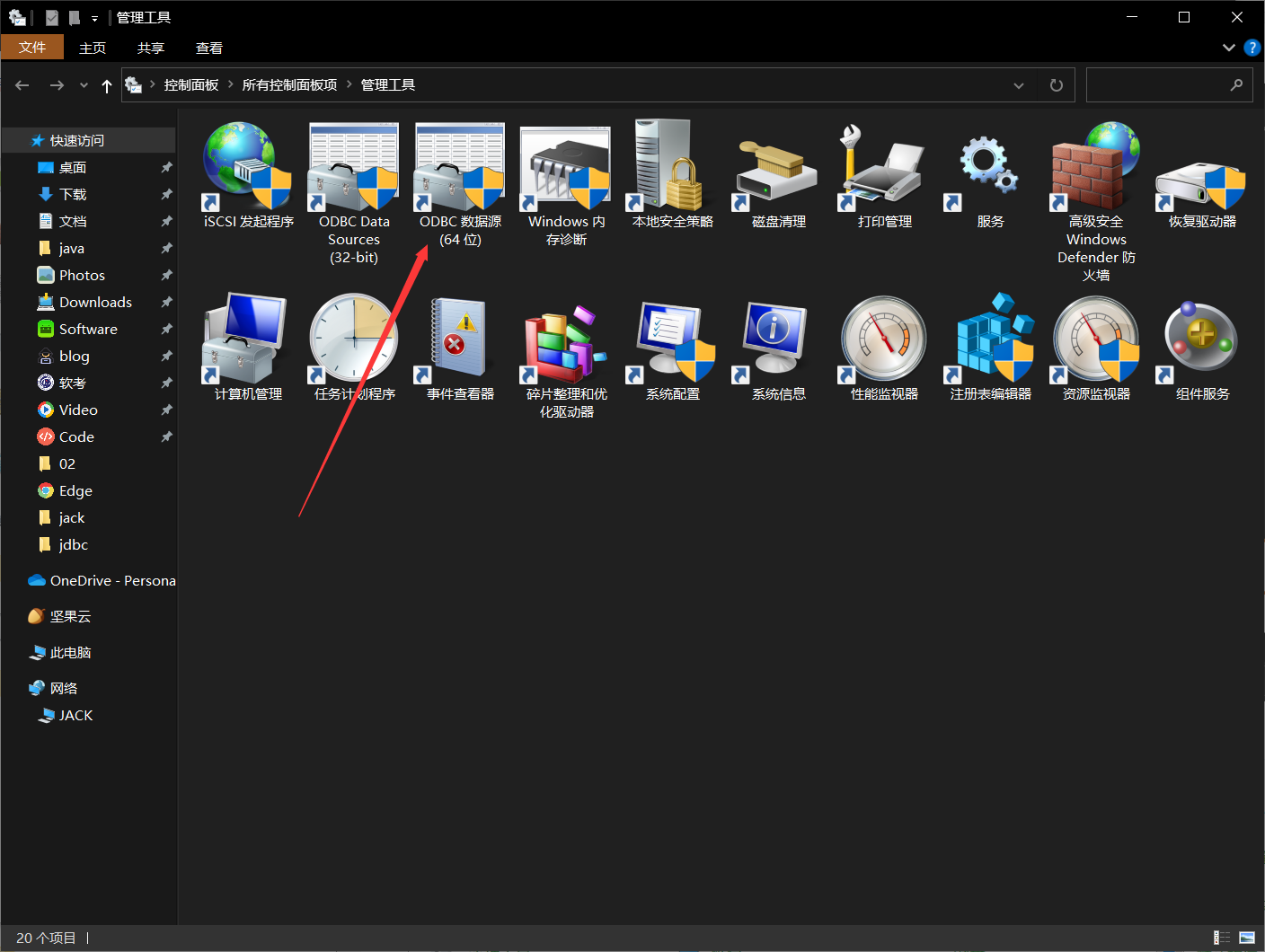The width and height of the screenshot is (1265, 952).
Task: Click 管理工具 in the breadcrumb
Action: [388, 84]
